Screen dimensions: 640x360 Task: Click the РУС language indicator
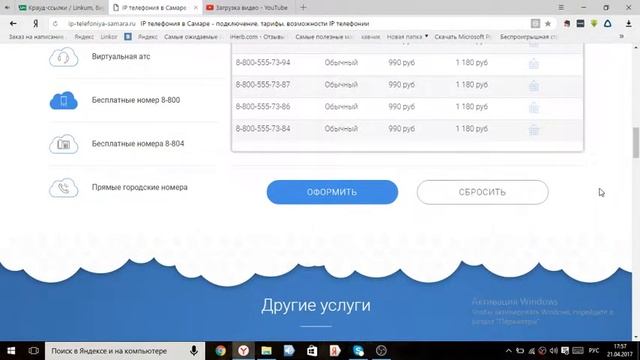[594, 351]
